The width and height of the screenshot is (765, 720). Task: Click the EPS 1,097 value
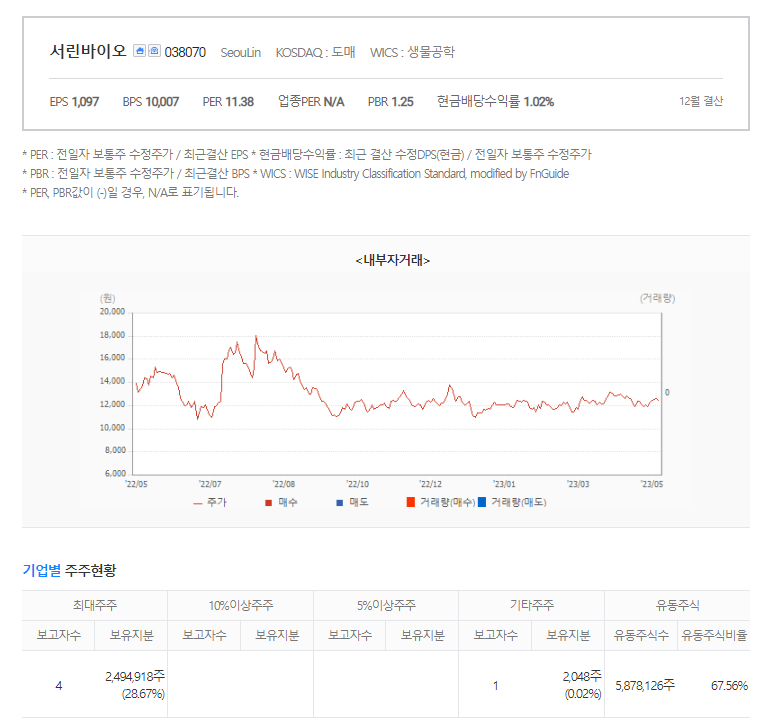click(74, 101)
